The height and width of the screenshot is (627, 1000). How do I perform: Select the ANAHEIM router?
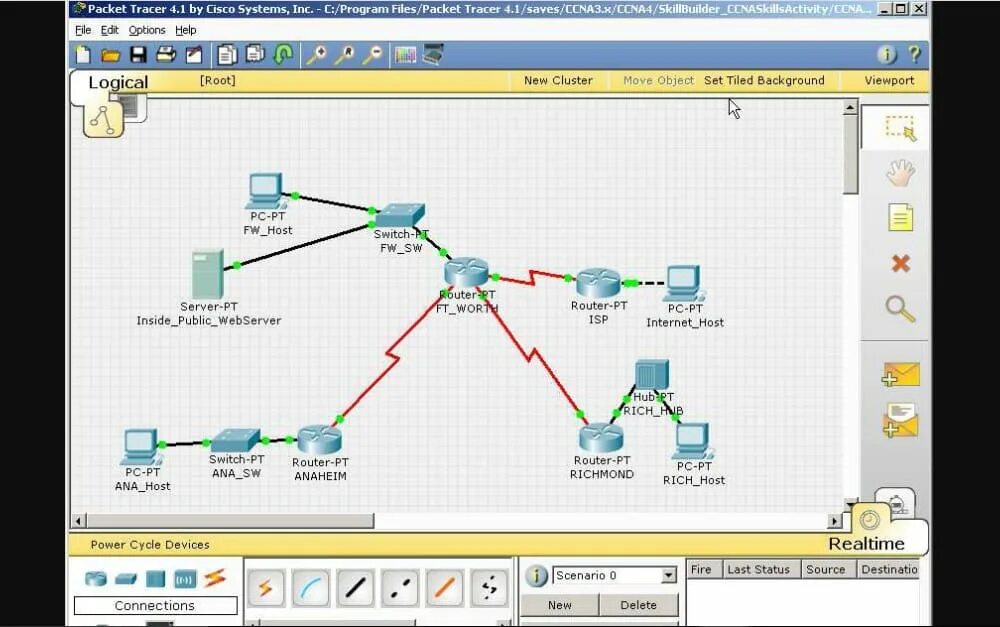(x=320, y=439)
